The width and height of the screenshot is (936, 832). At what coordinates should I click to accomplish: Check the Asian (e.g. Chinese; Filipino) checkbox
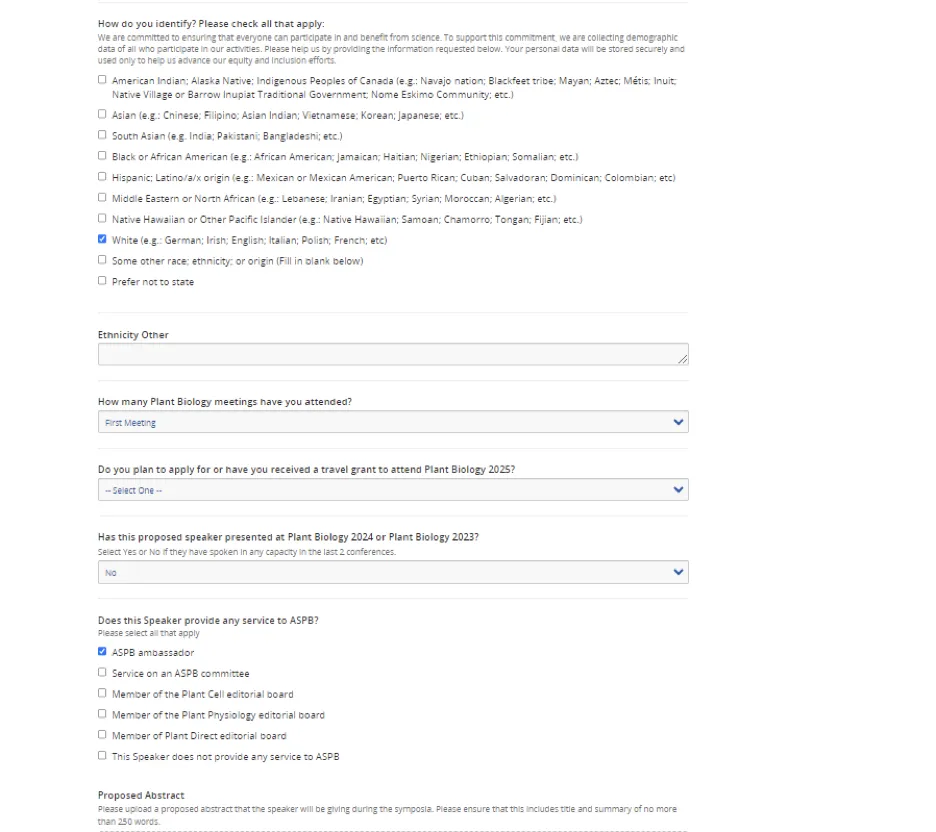[x=102, y=114]
